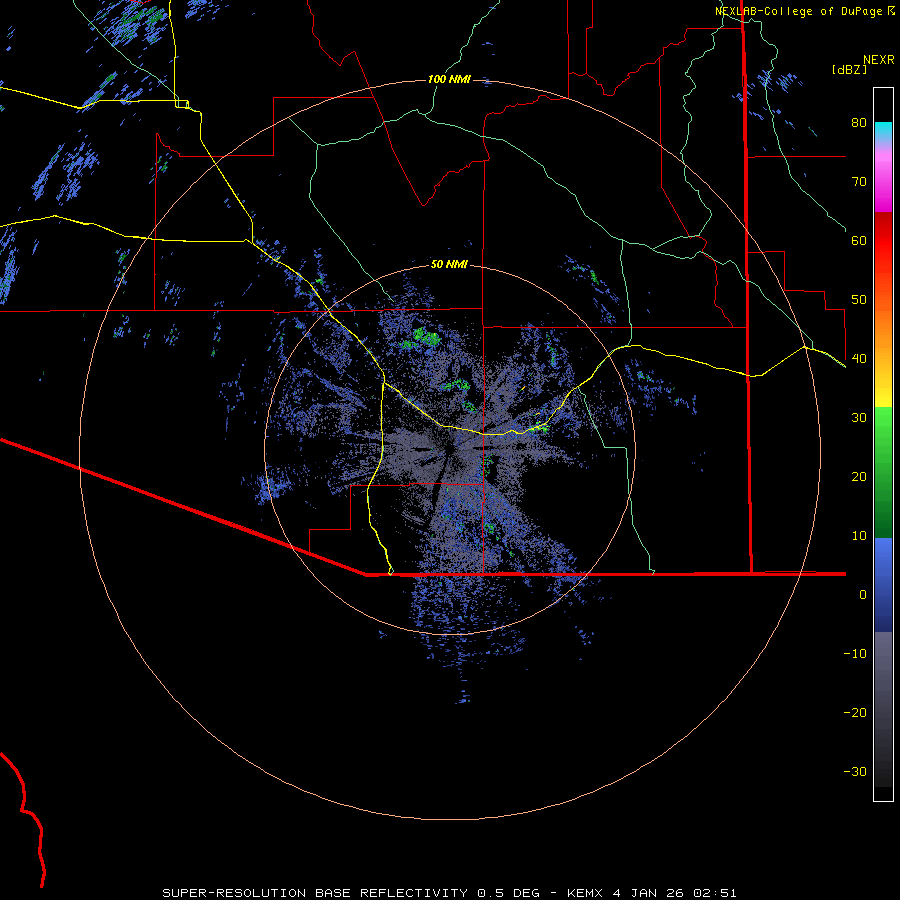Click the -20 value on the dBZ scale
Screen dimensions: 900x900
click(855, 713)
